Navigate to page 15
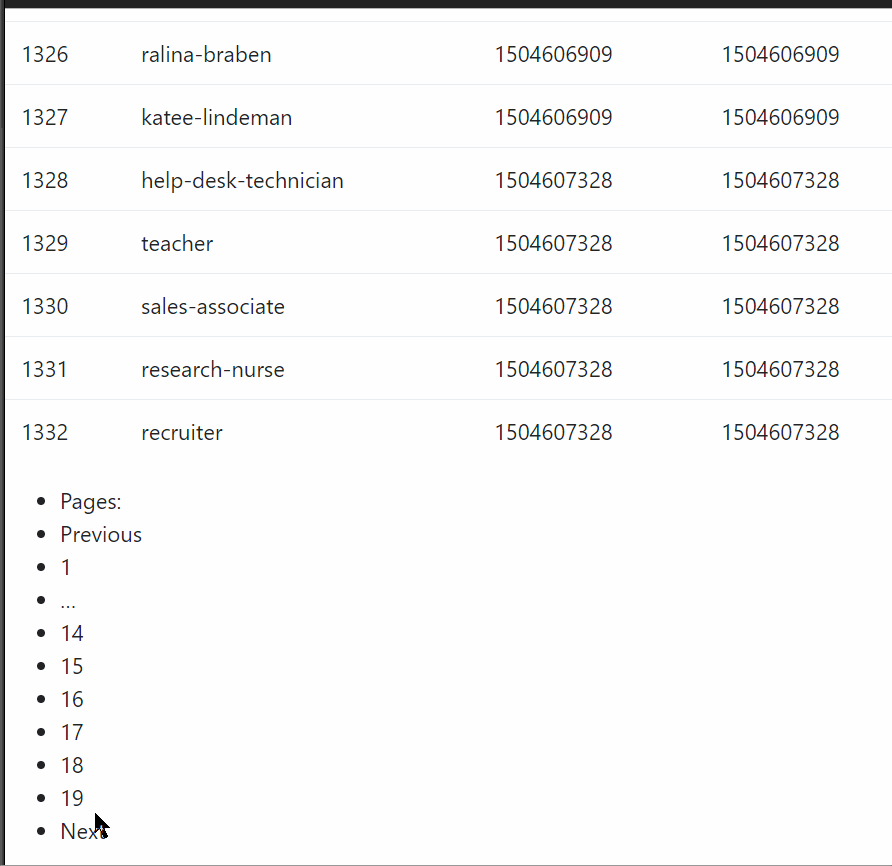 point(72,667)
